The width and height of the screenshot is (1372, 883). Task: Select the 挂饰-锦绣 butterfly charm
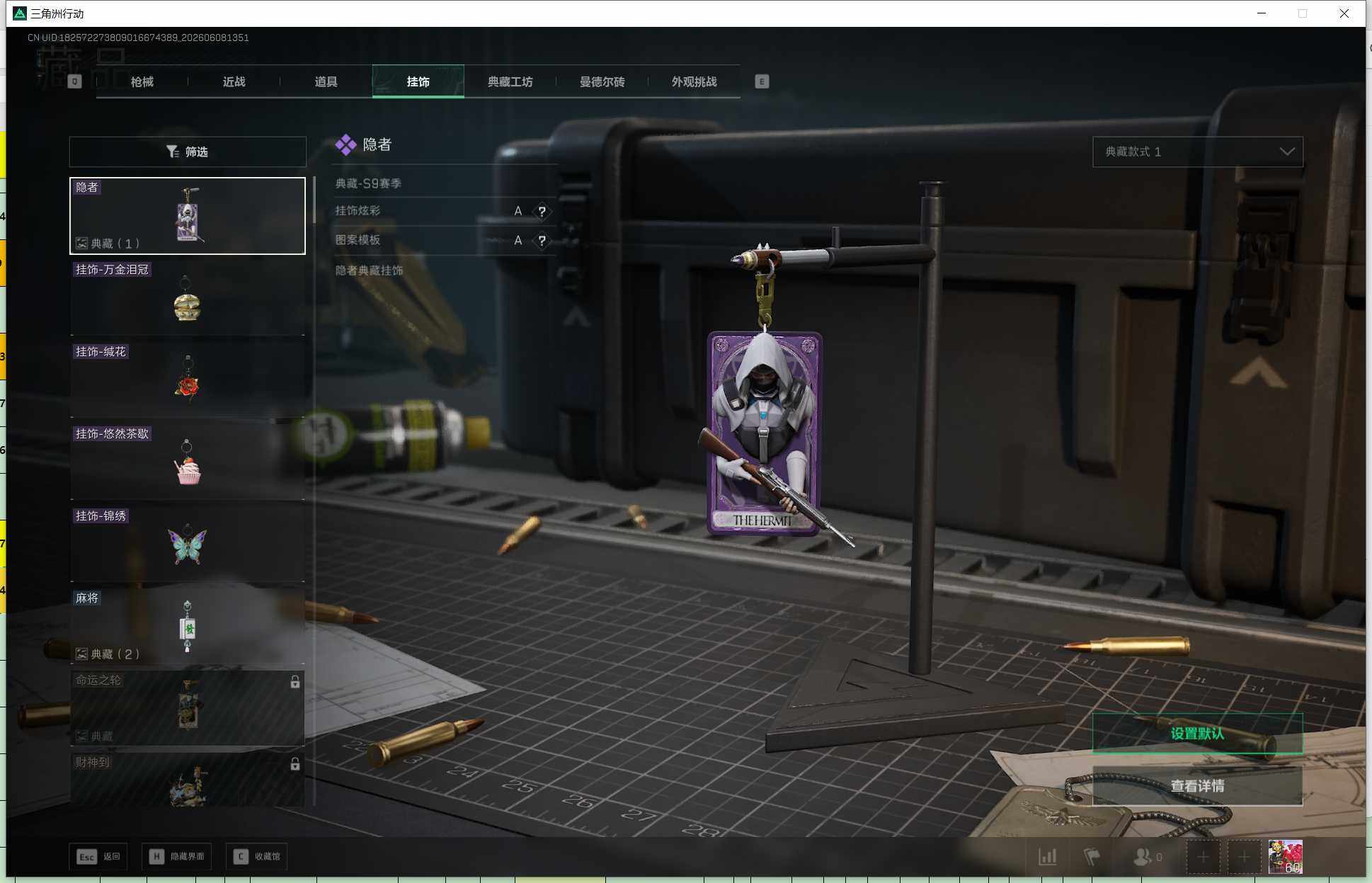pyautogui.click(x=188, y=544)
